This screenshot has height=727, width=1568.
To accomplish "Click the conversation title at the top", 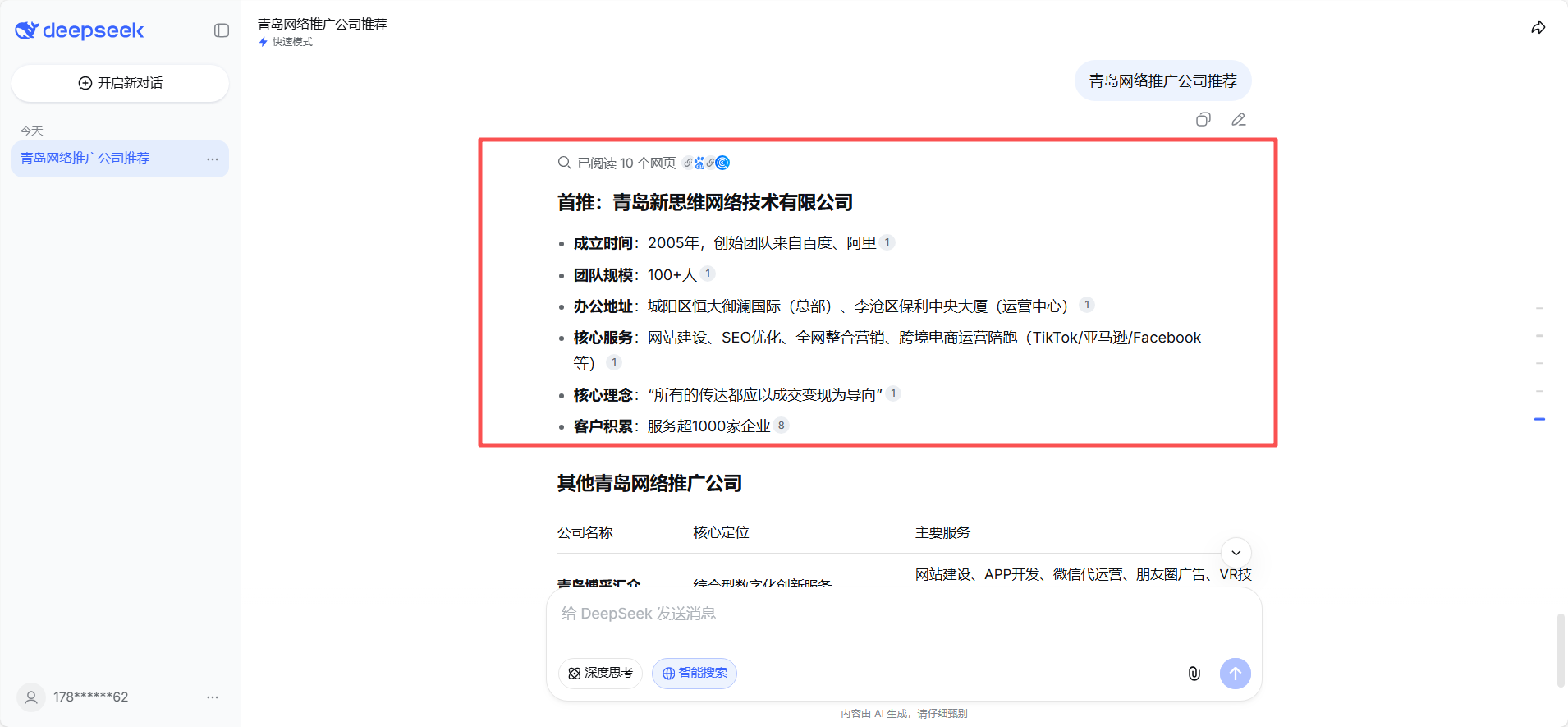I will click(323, 24).
